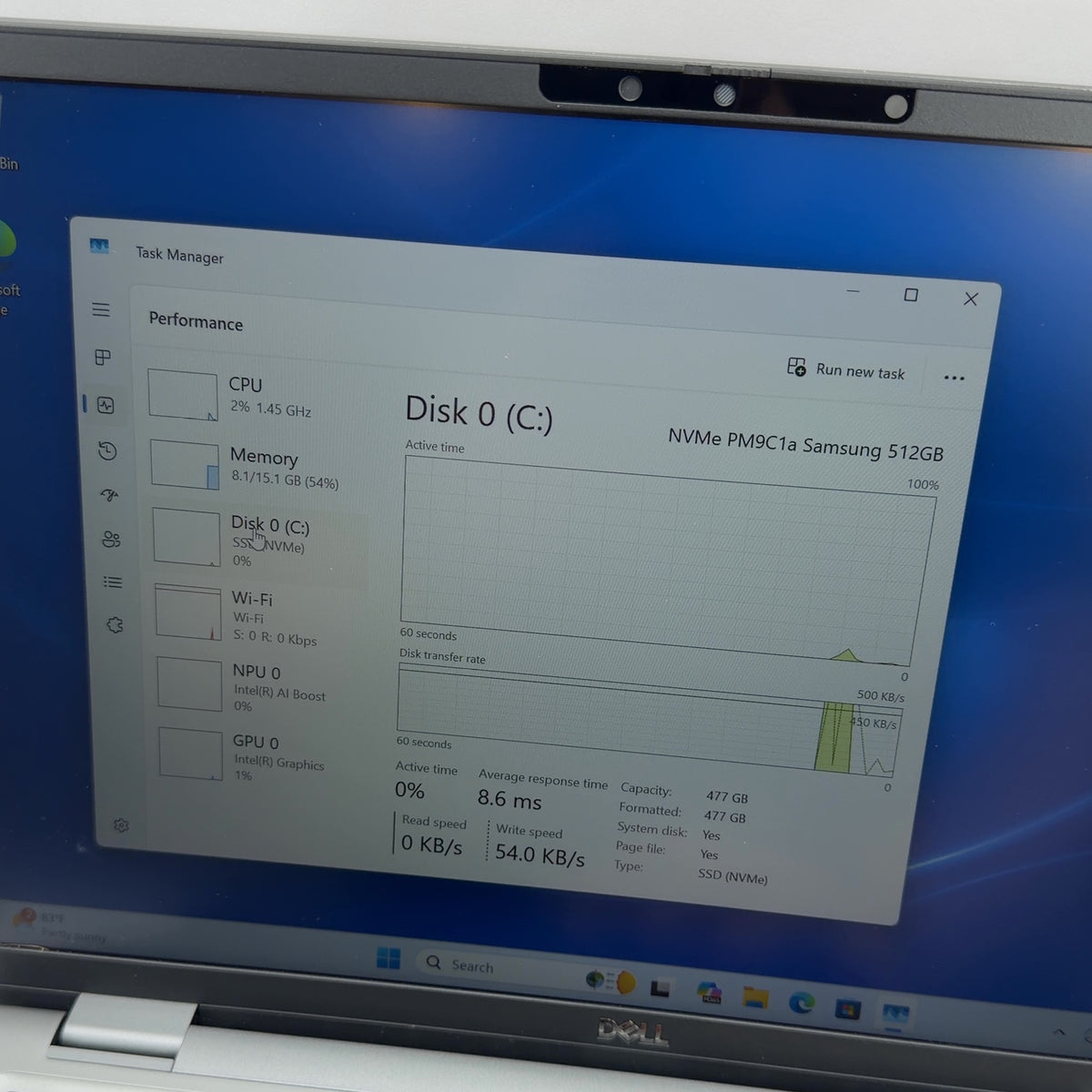
Task: Click the '54.0 KB/s' write speed value
Action: 540,855
